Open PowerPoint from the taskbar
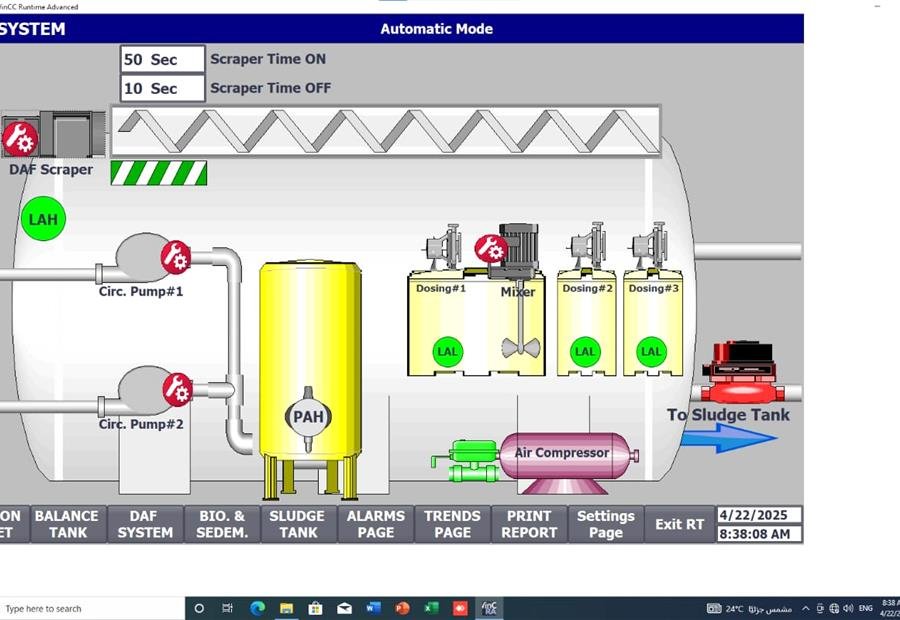Image resolution: width=900 pixels, height=620 pixels. click(x=402, y=608)
